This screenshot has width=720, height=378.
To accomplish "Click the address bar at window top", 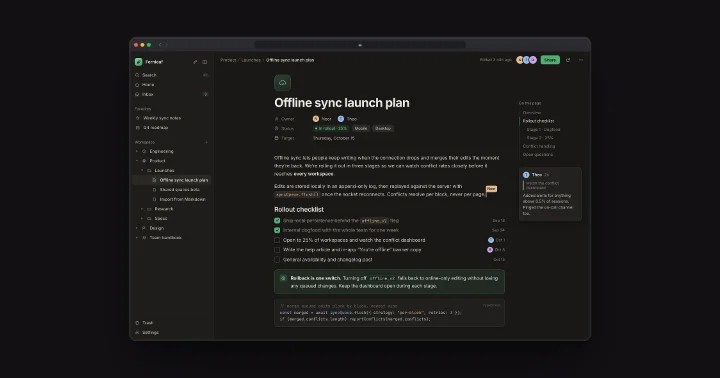I will [360, 45].
